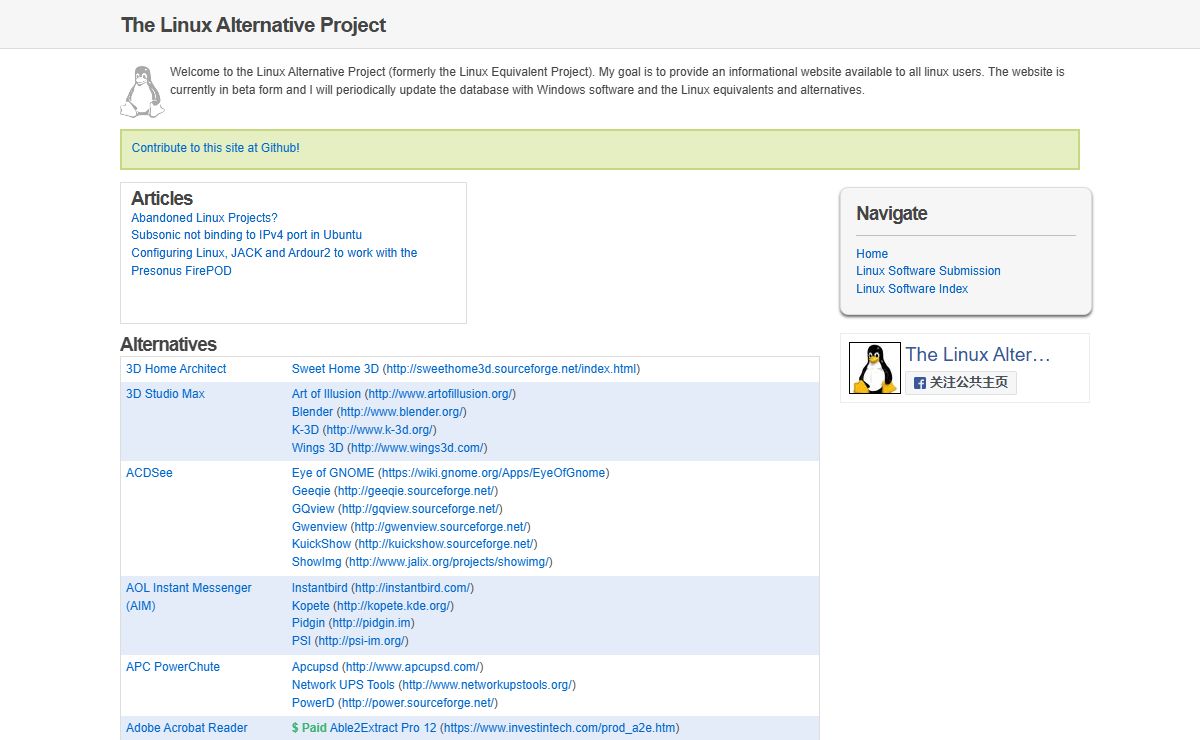Open Able2Extract Pro 12 link

tap(383, 728)
